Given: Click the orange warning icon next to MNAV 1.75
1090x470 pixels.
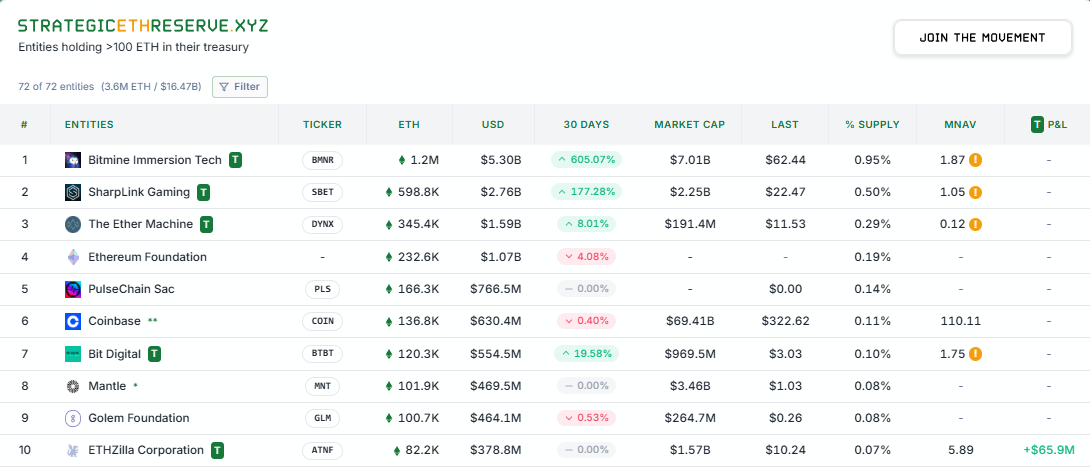Looking at the screenshot, I should 975,354.
